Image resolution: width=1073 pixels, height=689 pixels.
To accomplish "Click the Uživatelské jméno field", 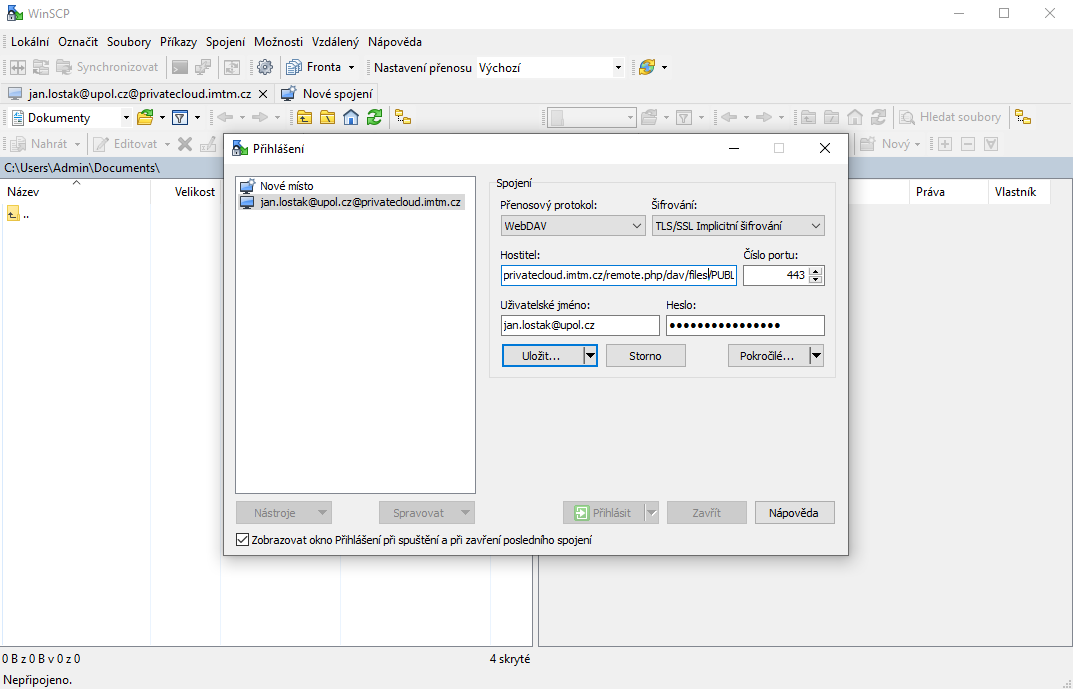I will pos(580,325).
